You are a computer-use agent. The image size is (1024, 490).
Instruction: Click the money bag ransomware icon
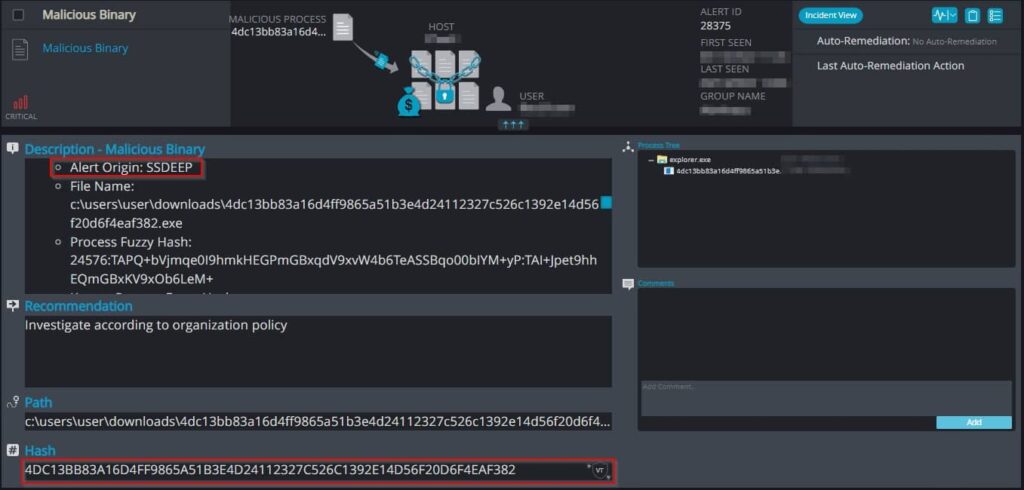point(409,103)
